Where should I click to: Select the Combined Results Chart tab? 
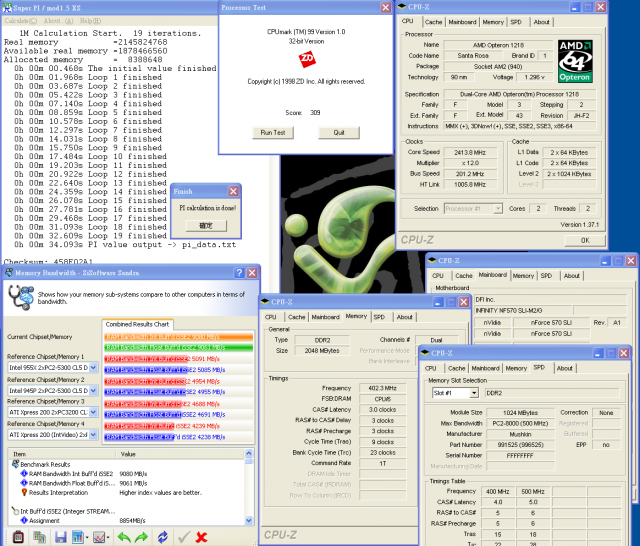coord(137,324)
